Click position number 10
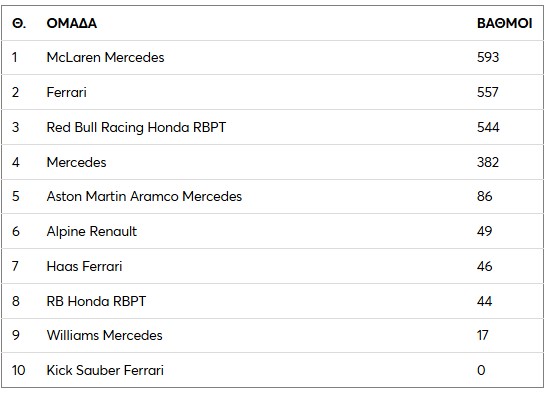 tap(18, 370)
